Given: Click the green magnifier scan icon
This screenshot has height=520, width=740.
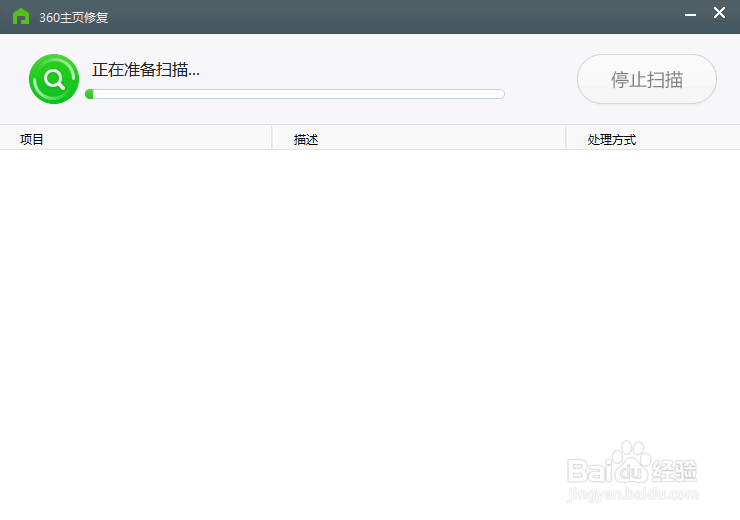Looking at the screenshot, I should (54, 79).
